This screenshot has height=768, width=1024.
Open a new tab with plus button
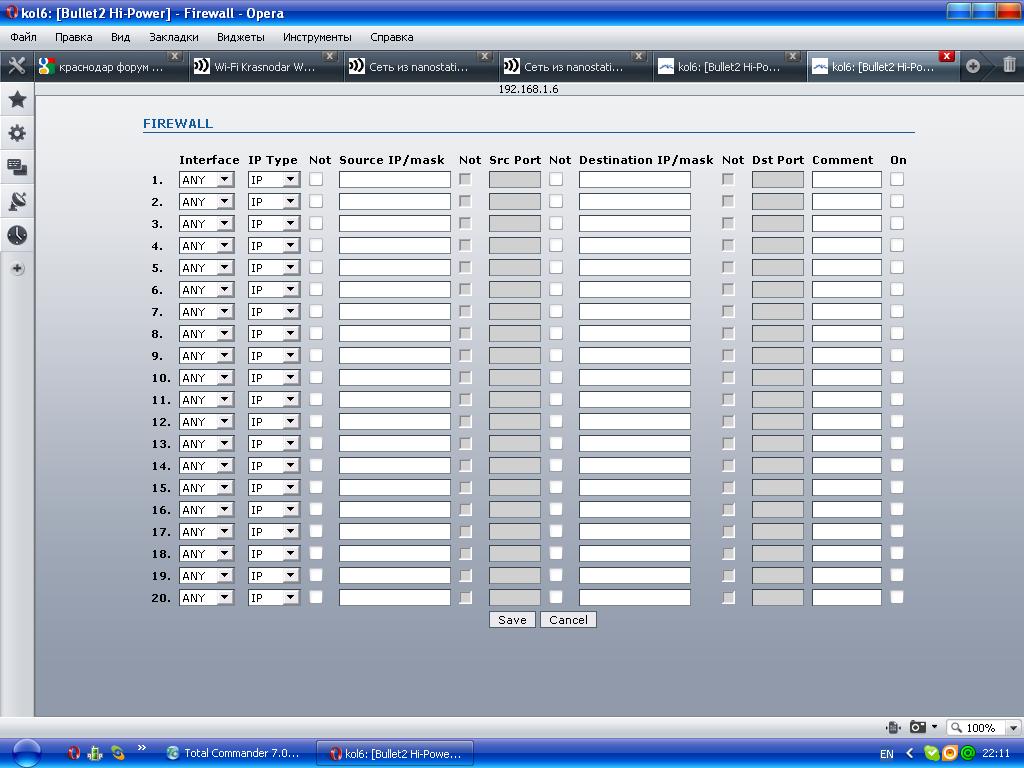pyautogui.click(x=972, y=66)
